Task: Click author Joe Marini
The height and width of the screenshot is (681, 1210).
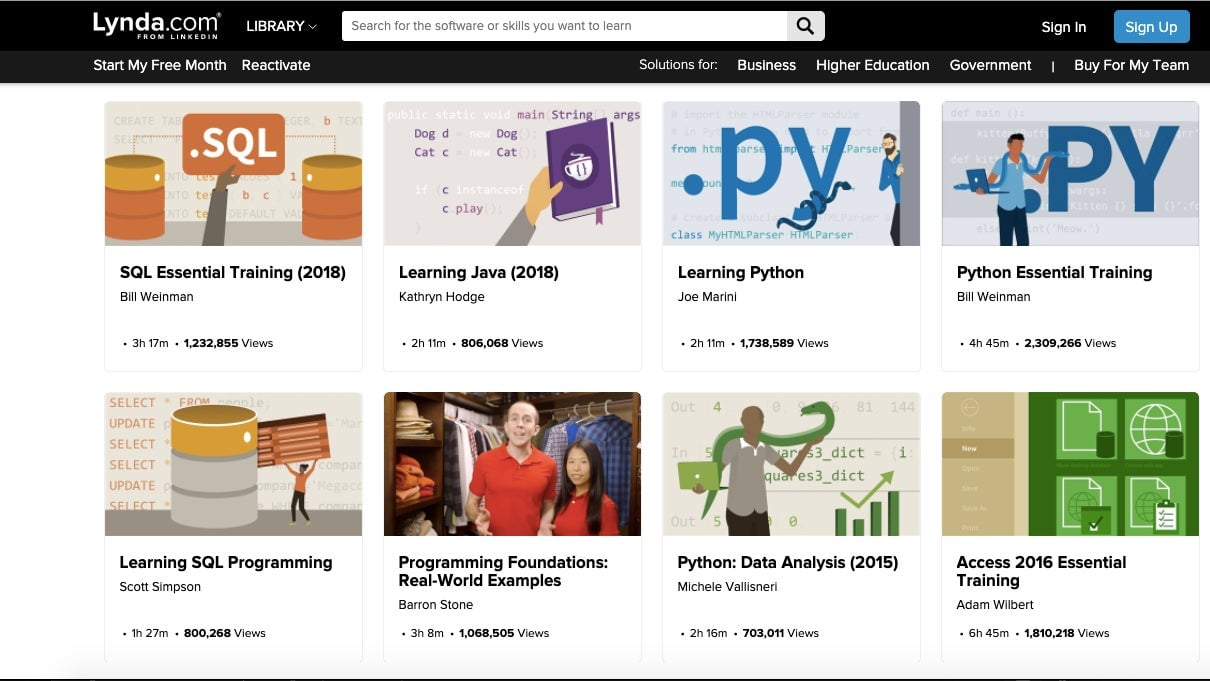Action: [707, 297]
